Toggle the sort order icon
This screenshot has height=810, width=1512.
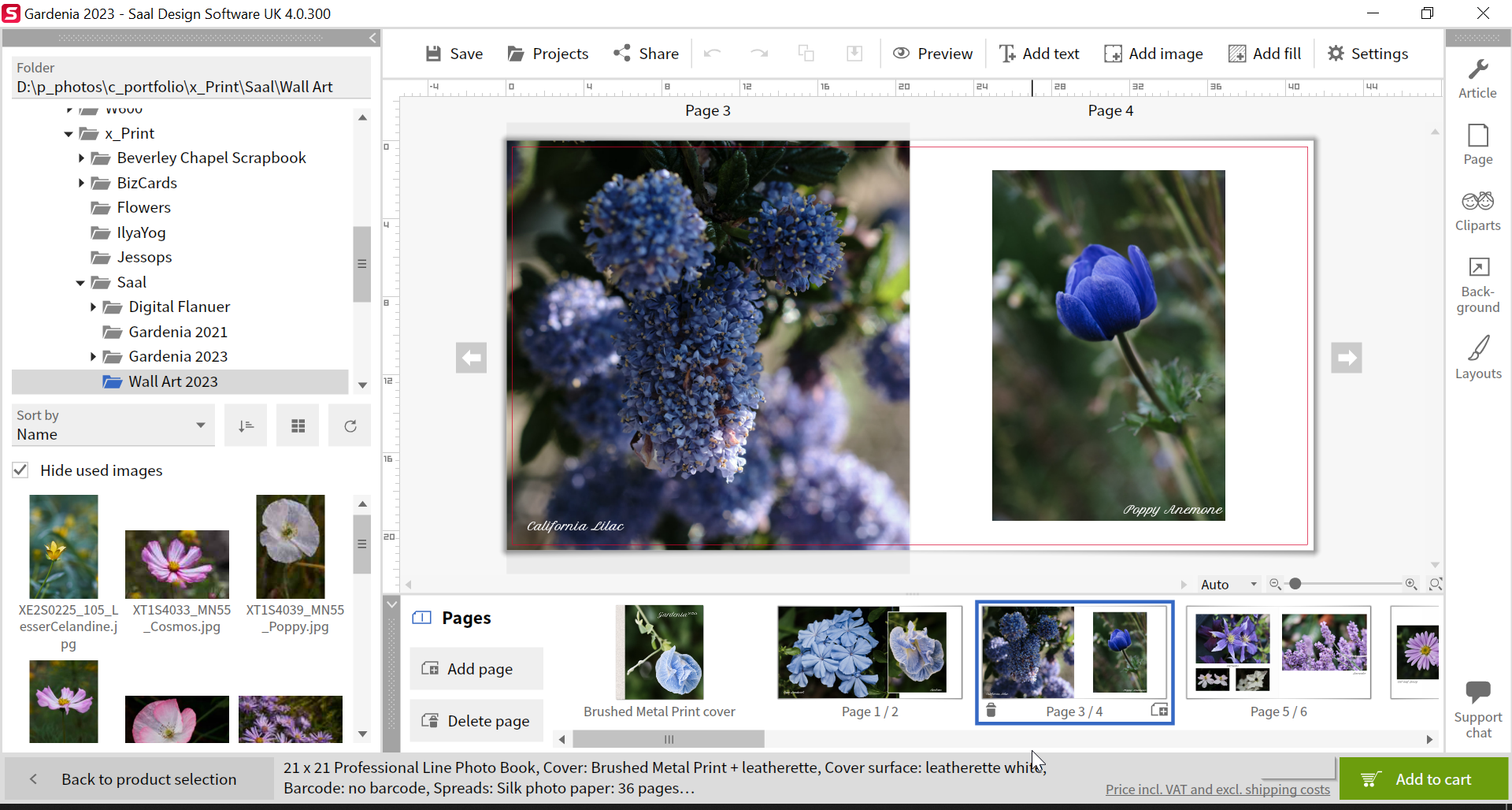[x=246, y=425]
